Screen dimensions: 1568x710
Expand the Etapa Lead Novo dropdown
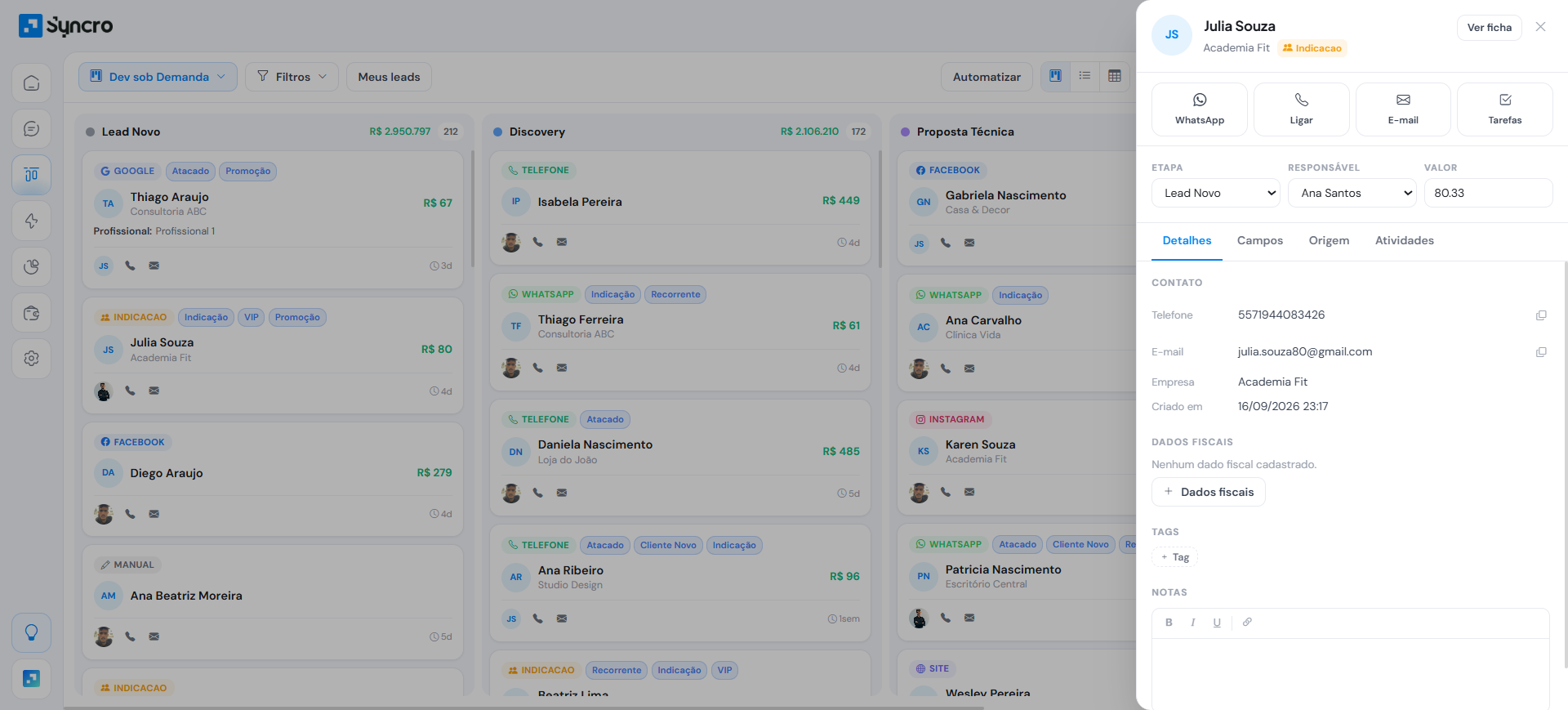point(1215,193)
